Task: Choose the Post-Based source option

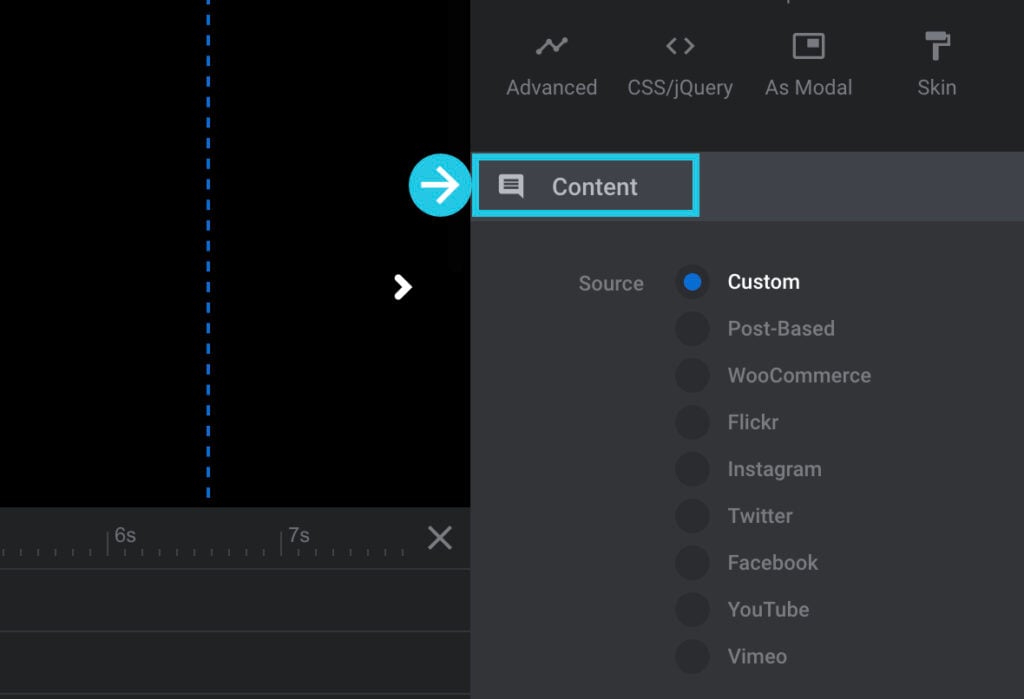Action: pos(693,329)
